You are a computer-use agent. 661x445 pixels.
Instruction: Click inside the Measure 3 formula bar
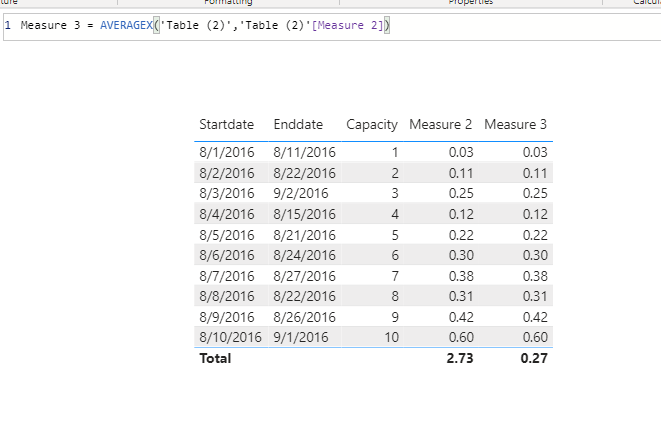pyautogui.click(x=332, y=26)
